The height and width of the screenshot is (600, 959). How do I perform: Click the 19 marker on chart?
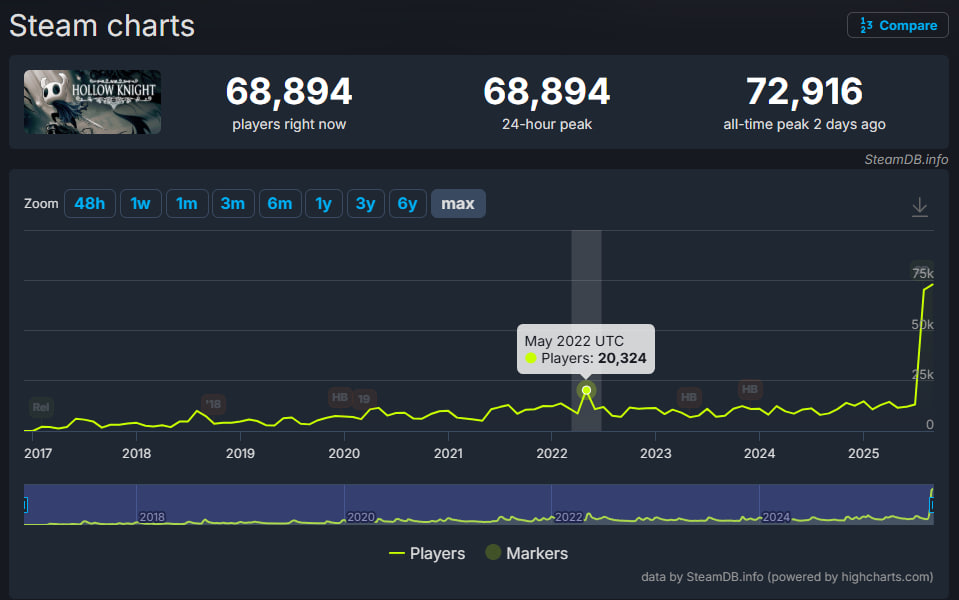[x=364, y=399]
